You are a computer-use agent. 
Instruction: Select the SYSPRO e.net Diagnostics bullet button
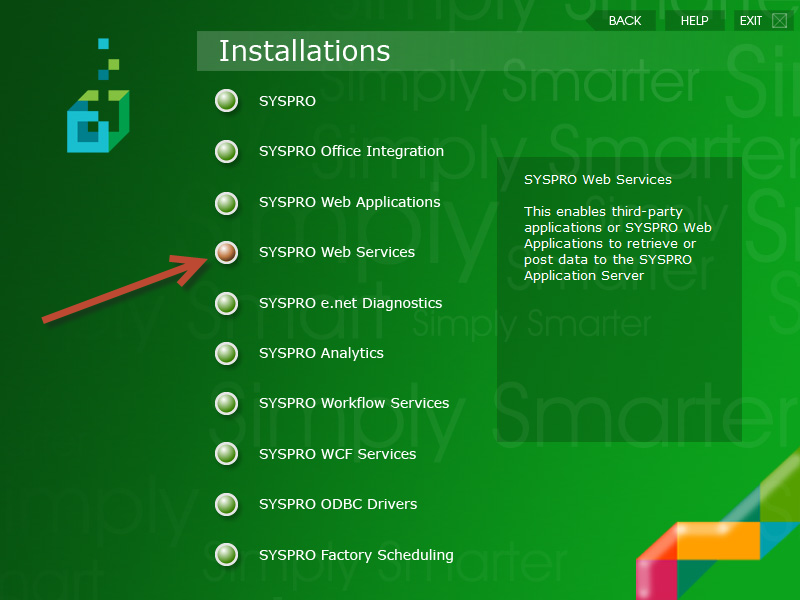227,303
